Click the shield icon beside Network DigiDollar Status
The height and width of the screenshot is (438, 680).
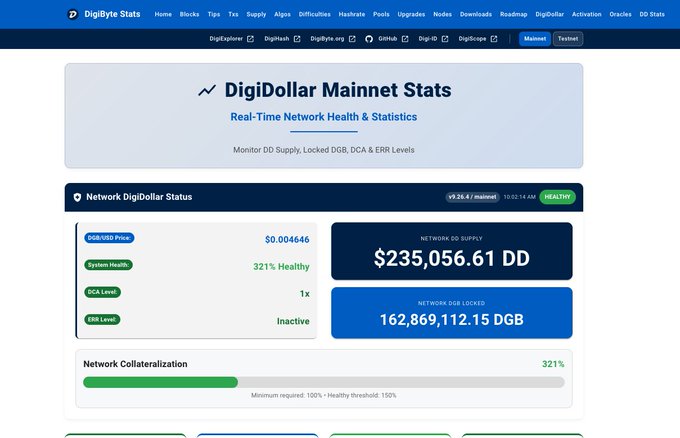click(x=77, y=197)
